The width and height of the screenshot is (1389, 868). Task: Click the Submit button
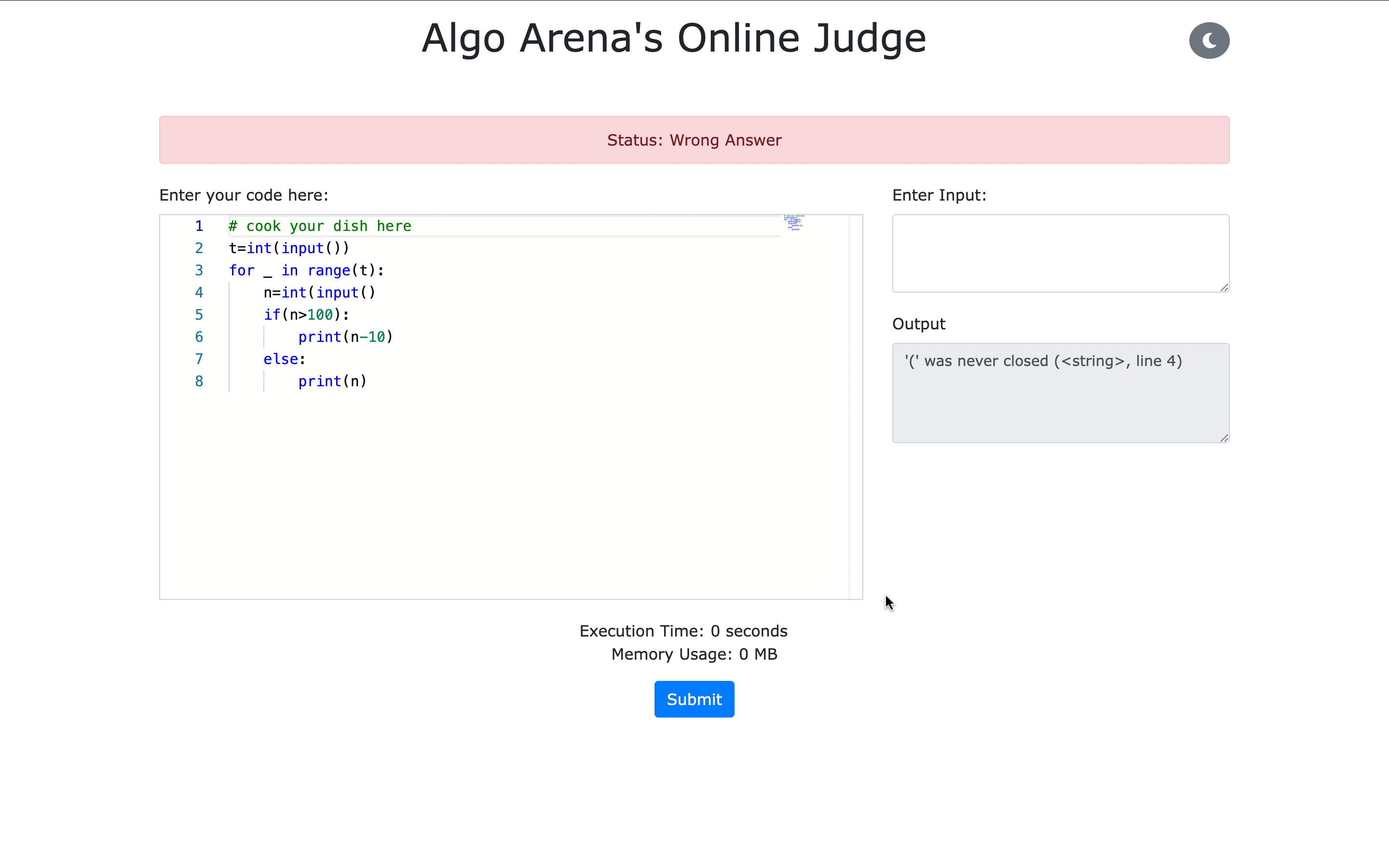(694, 699)
